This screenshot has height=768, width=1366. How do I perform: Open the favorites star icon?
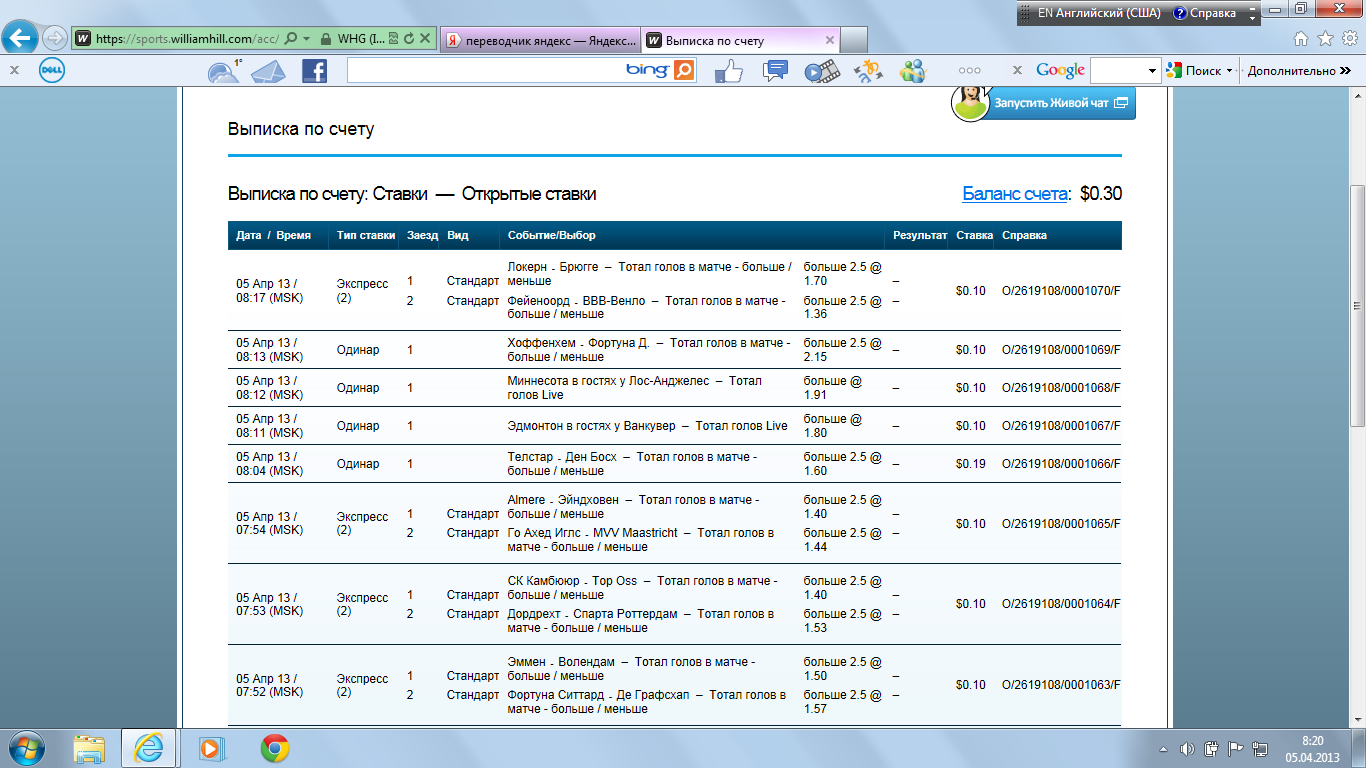pos(1325,39)
